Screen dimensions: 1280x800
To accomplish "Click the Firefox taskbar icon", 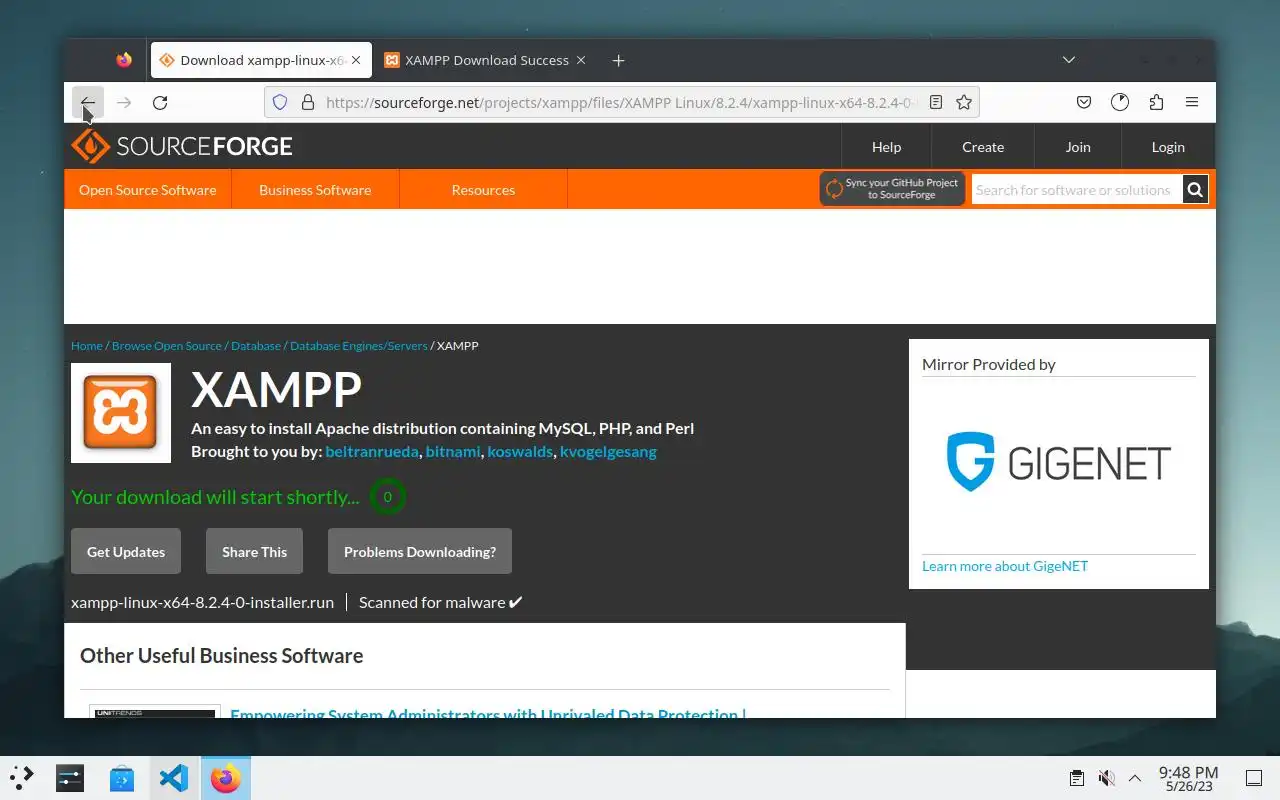I will point(226,778).
